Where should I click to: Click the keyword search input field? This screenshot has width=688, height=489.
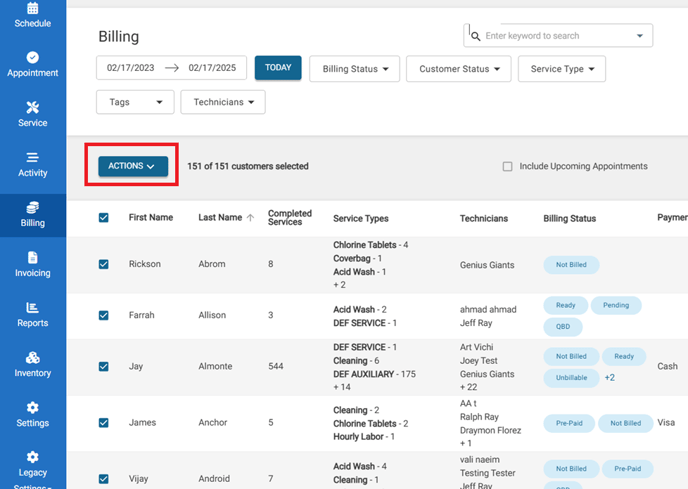pyautogui.click(x=556, y=36)
